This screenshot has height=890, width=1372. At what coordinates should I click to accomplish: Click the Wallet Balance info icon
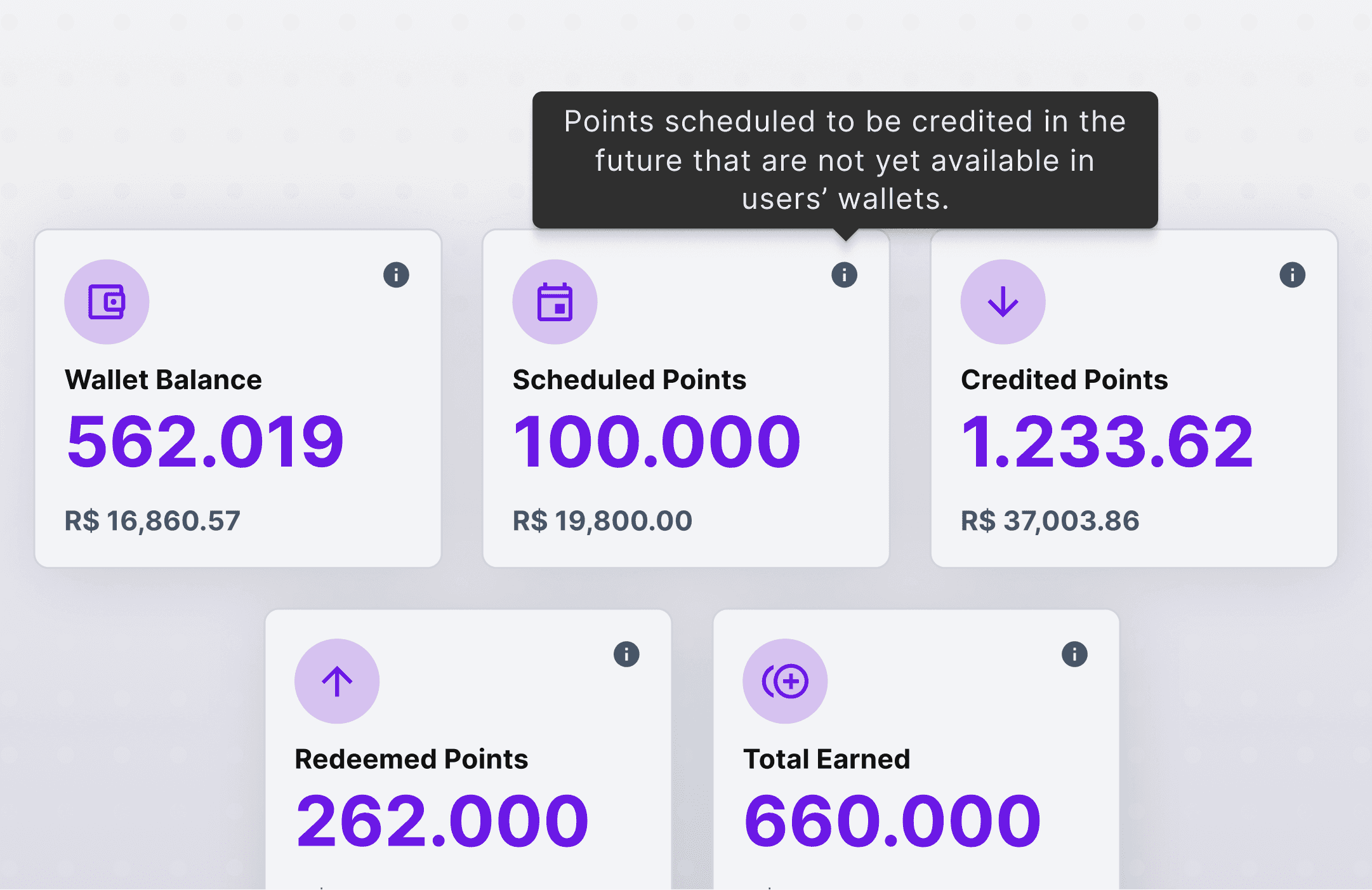[396, 275]
